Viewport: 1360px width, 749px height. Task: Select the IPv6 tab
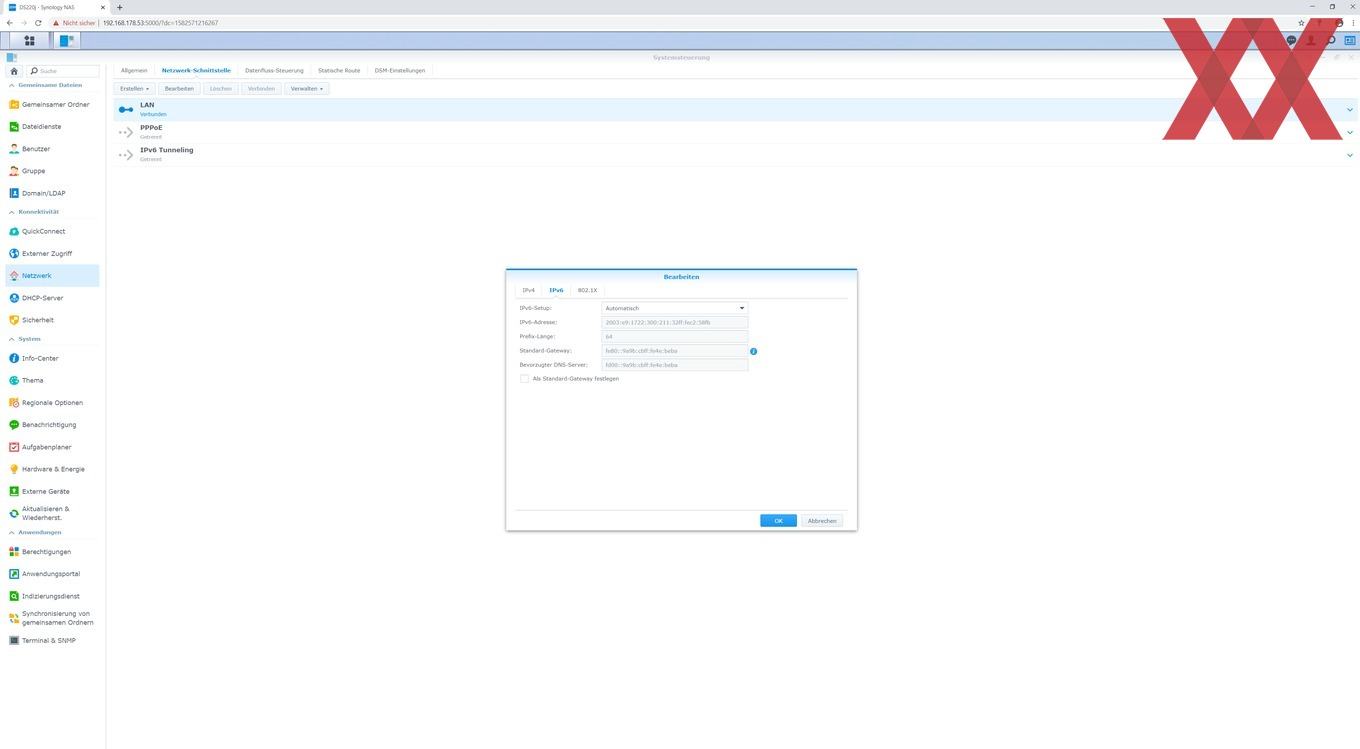point(556,290)
